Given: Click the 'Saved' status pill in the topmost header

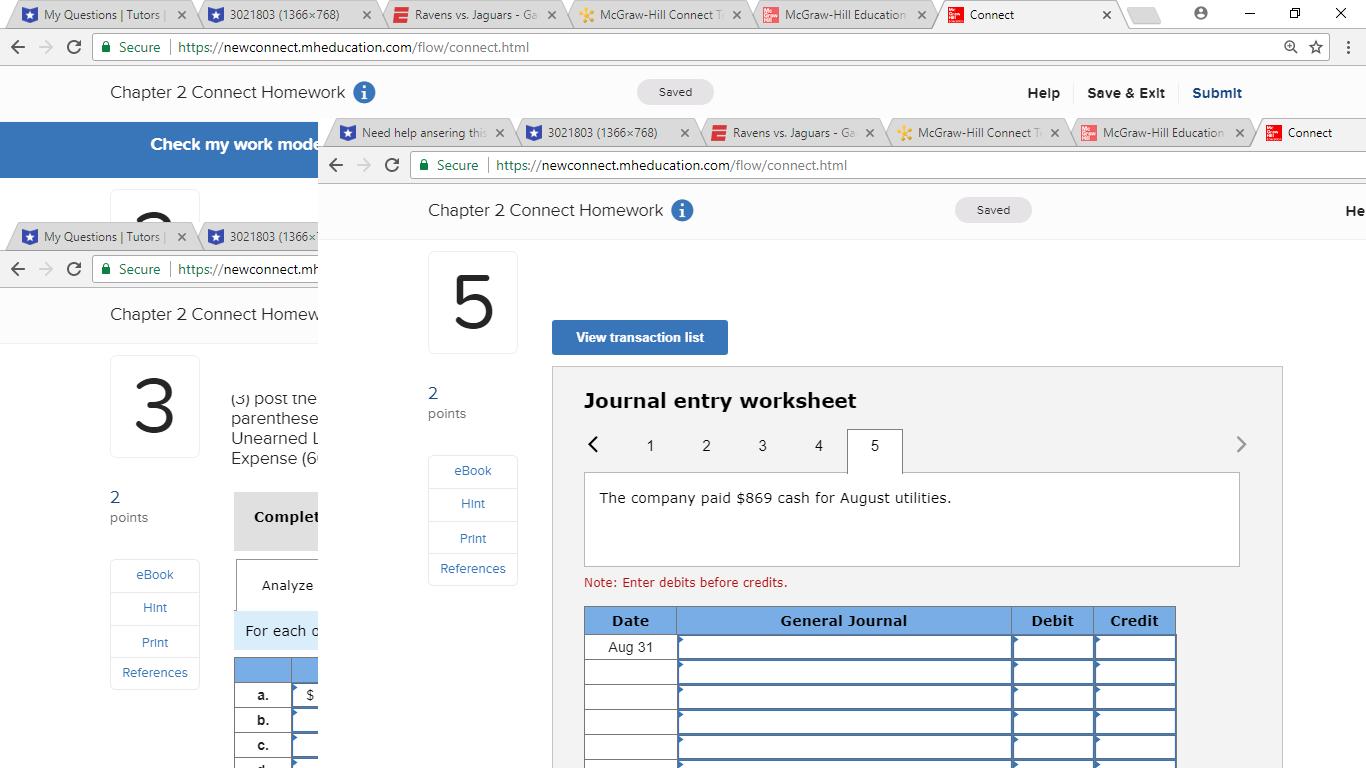Looking at the screenshot, I should pyautogui.click(x=675, y=92).
